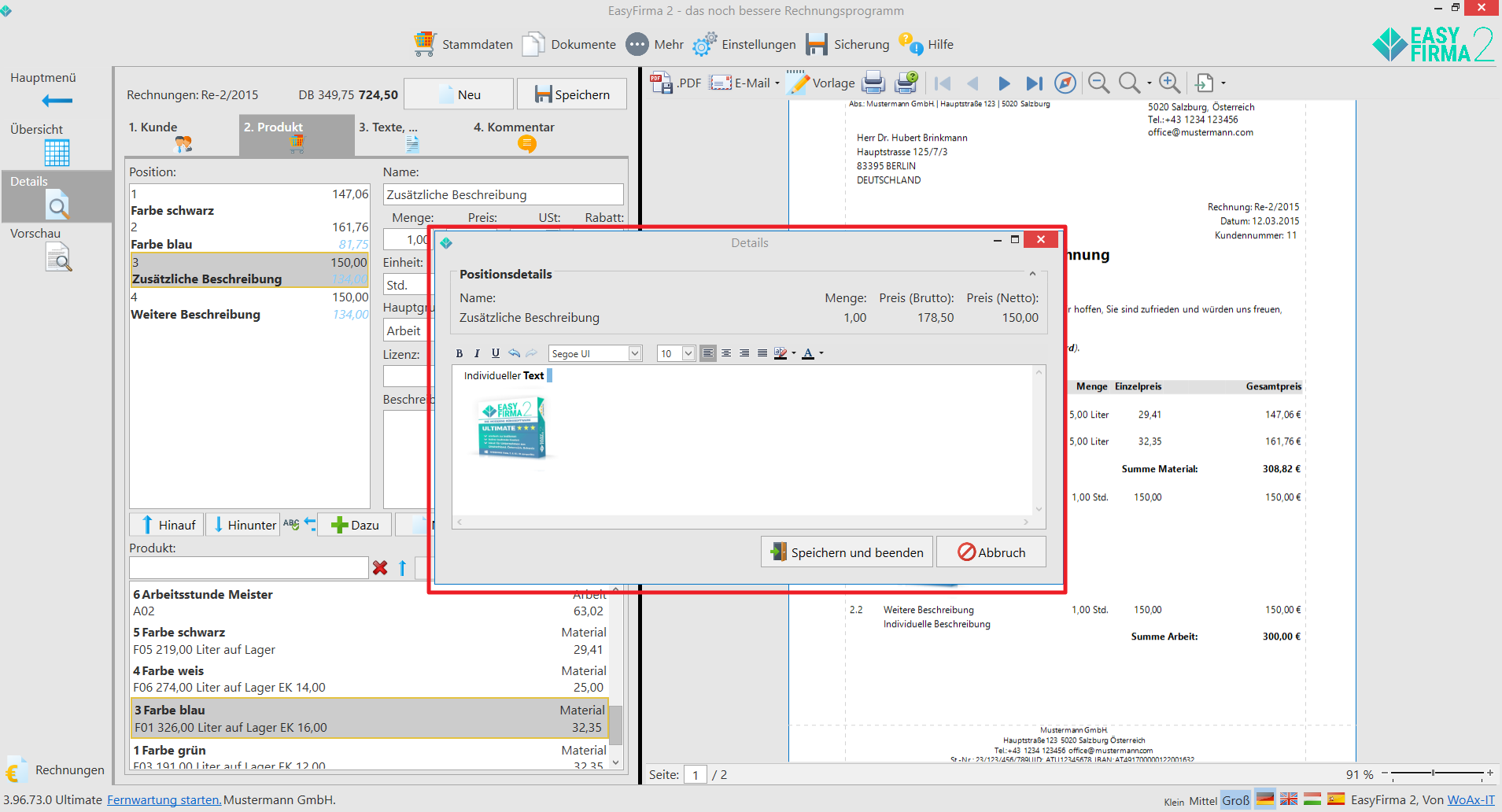
Task: Toggle underline formatting in Details editor
Action: pos(496,353)
